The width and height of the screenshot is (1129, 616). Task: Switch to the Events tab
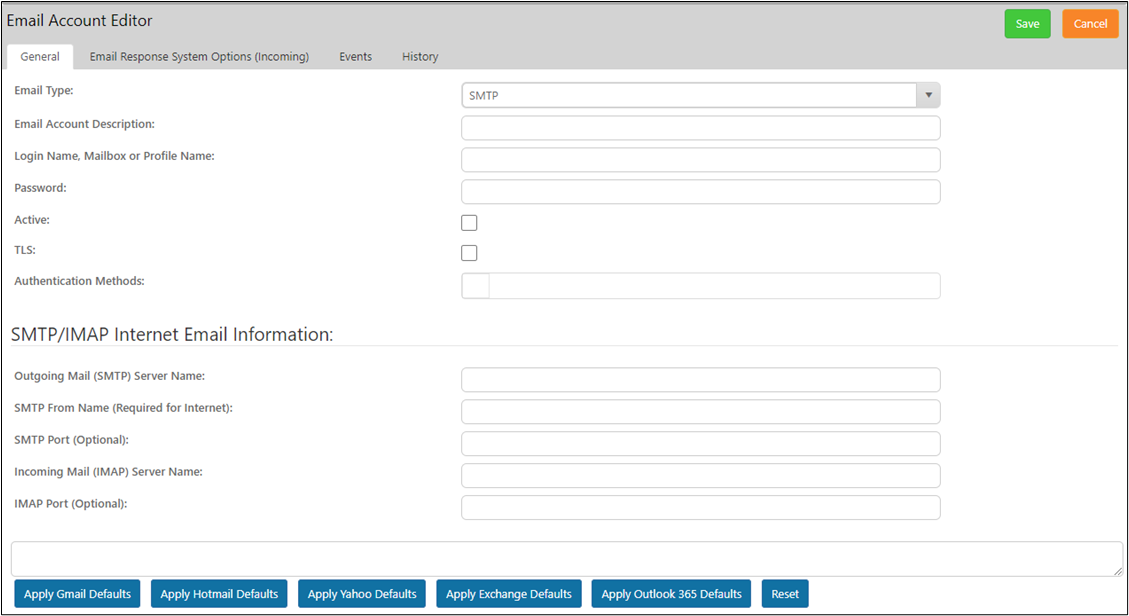[x=356, y=56]
